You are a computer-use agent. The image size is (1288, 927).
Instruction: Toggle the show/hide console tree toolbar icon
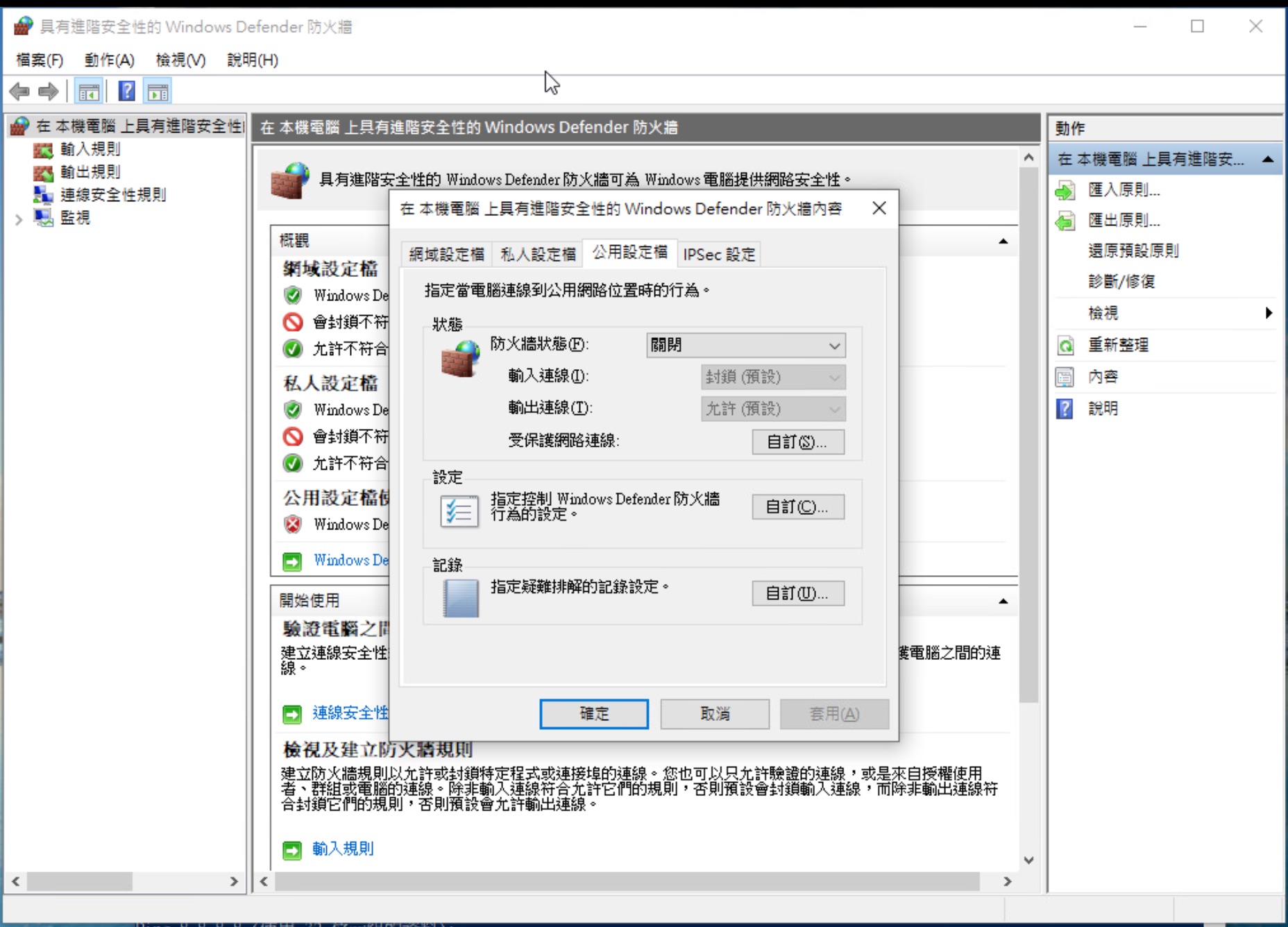pos(89,91)
